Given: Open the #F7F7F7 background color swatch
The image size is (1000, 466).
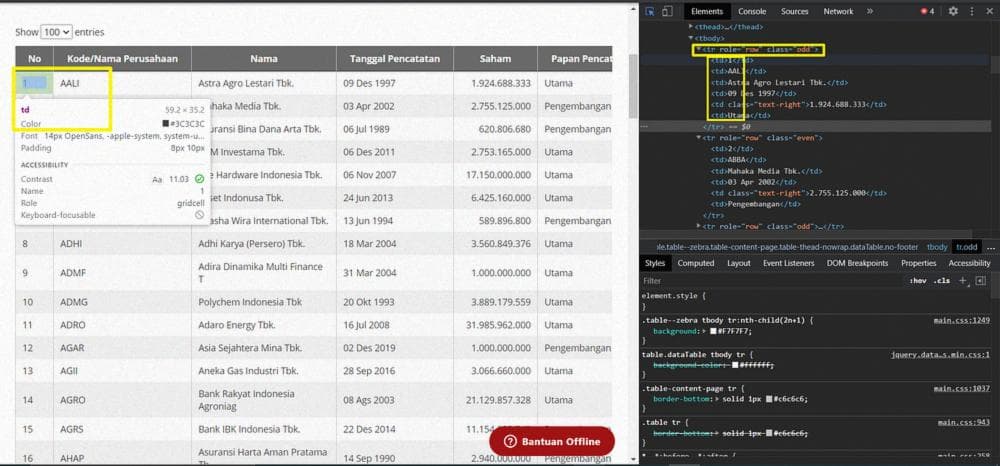Looking at the screenshot, I should tap(713, 331).
